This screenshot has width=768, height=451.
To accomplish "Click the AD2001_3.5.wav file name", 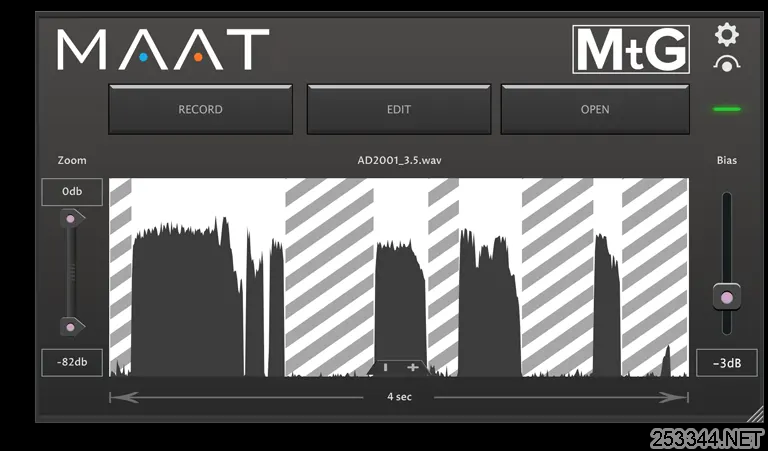I will tap(399, 160).
